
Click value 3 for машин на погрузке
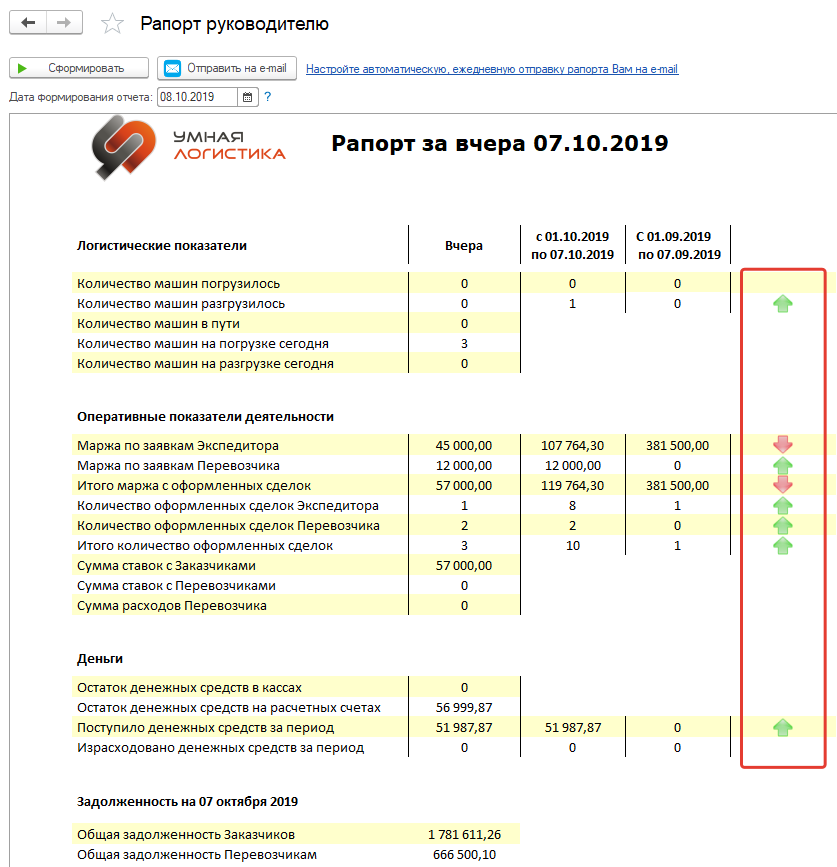coord(464,344)
